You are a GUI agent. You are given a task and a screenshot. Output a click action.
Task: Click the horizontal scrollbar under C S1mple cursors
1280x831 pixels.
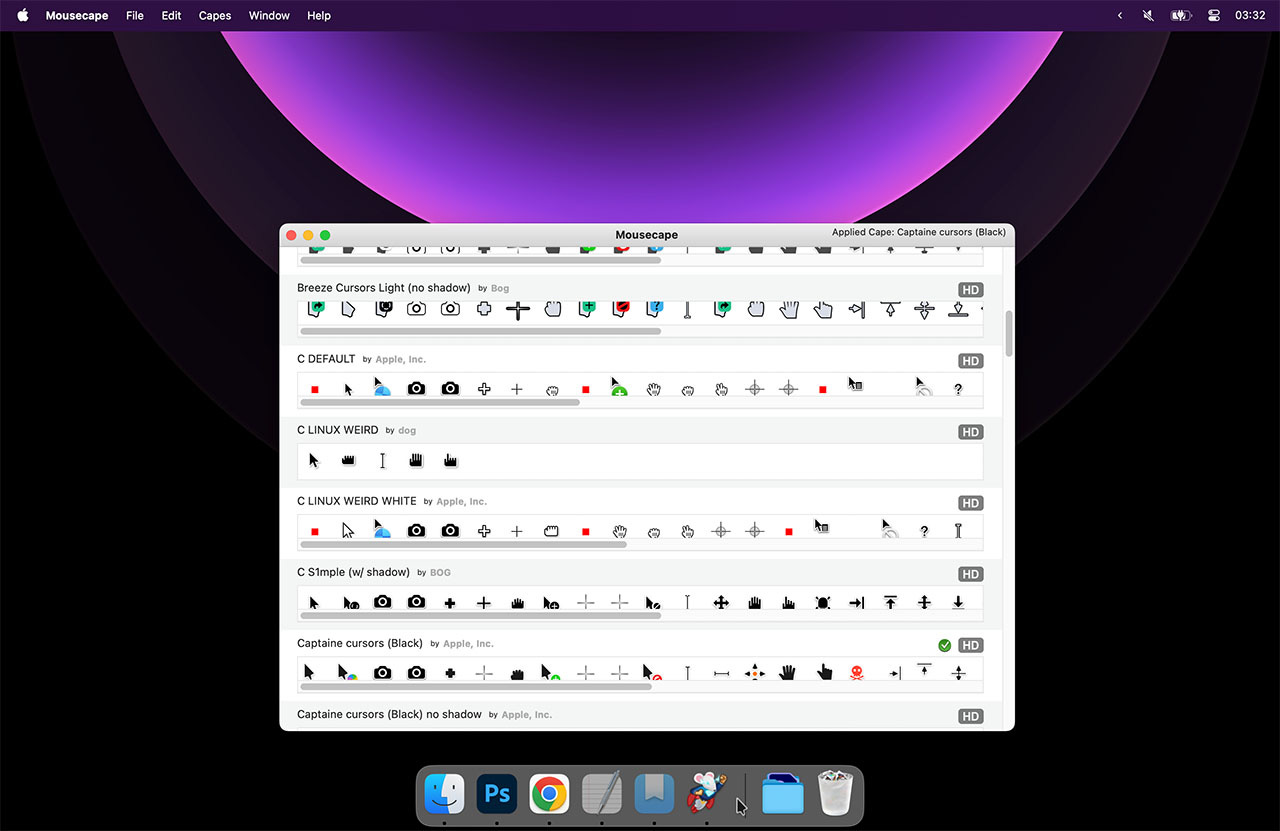pyautogui.click(x=480, y=615)
